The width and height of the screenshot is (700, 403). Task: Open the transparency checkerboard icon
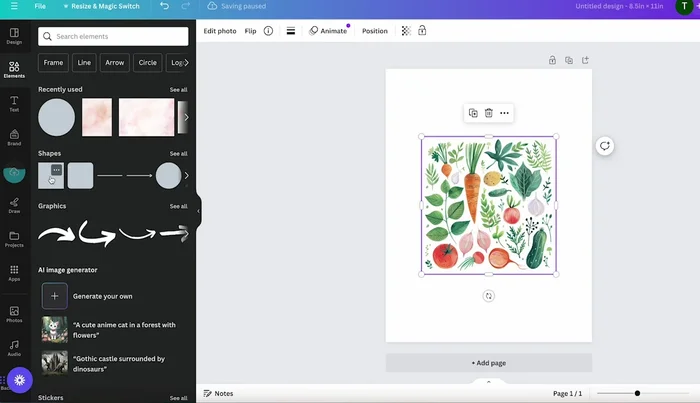(x=406, y=31)
